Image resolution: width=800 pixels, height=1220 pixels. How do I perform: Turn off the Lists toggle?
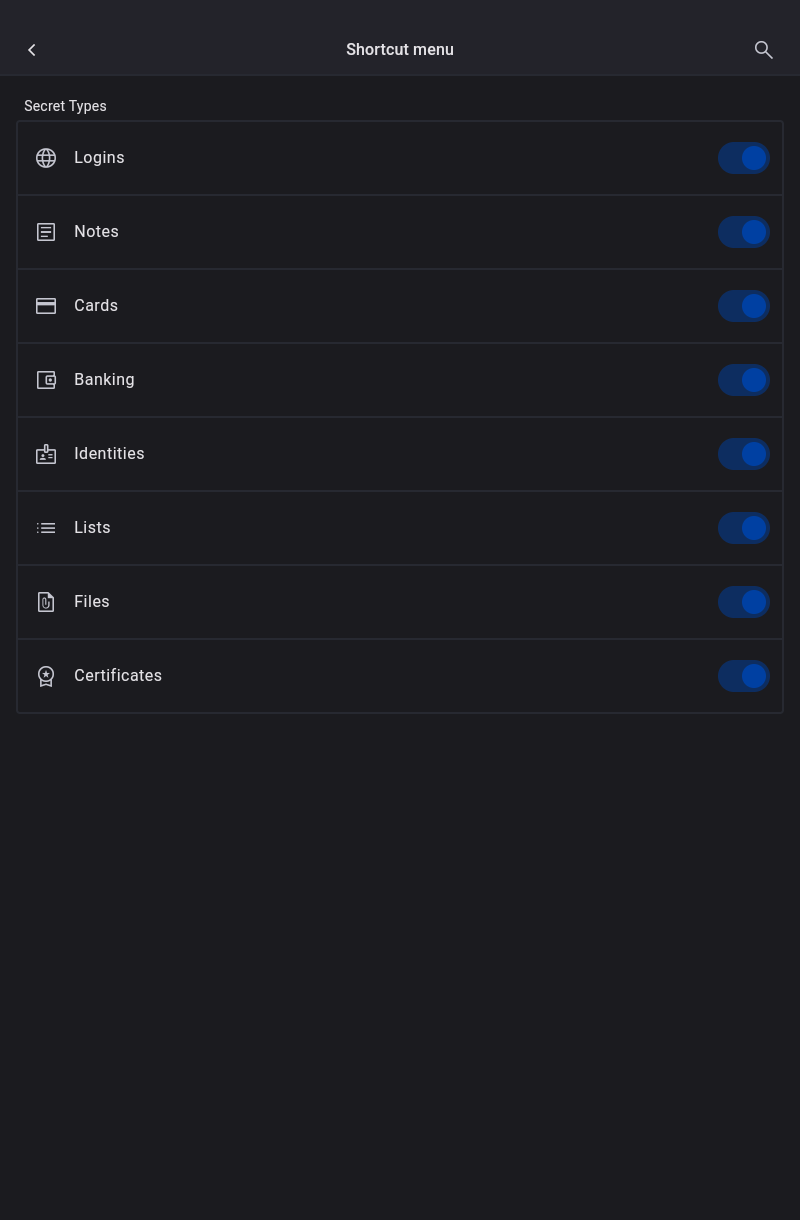[743, 528]
